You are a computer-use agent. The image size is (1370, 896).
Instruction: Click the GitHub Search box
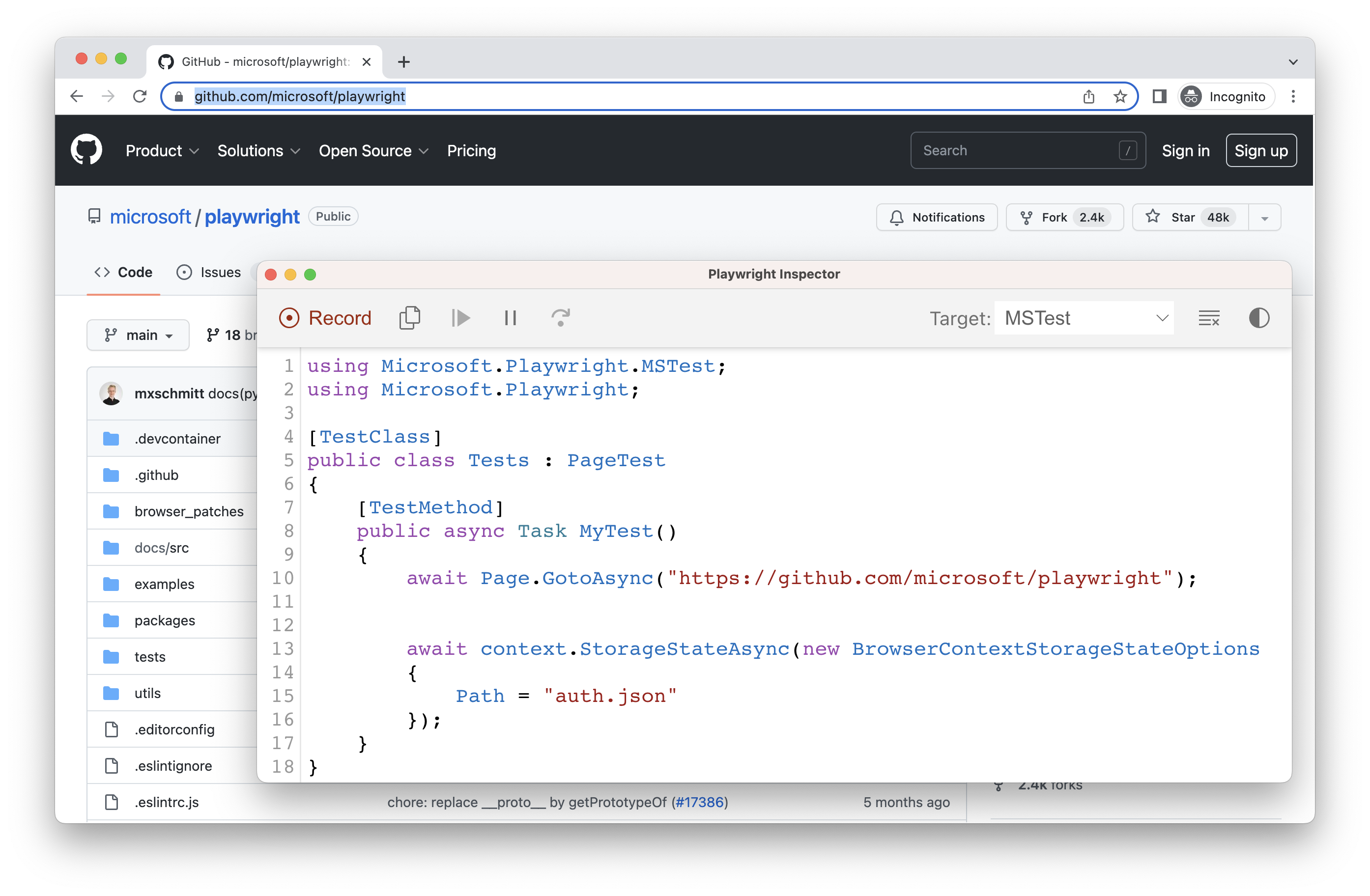point(1027,150)
